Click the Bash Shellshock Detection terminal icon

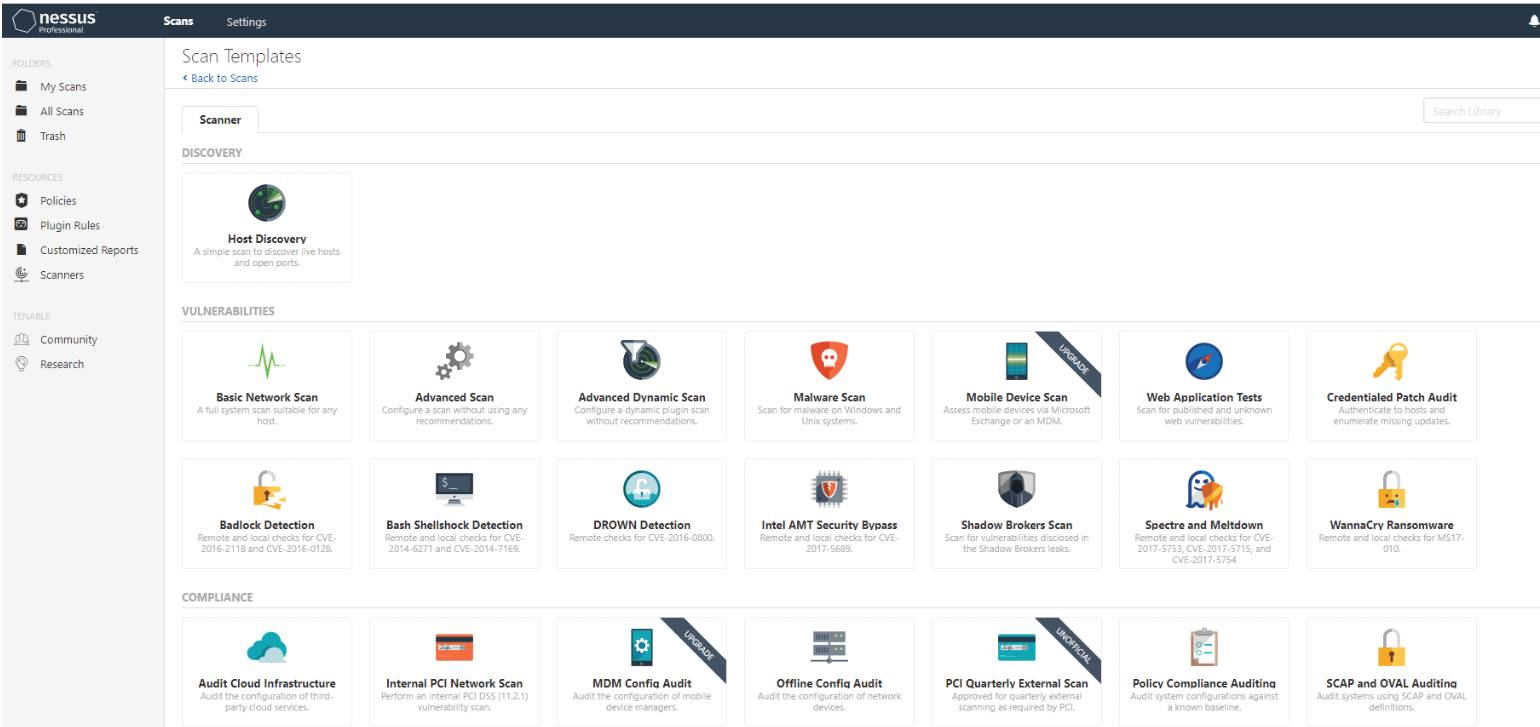[x=454, y=488]
